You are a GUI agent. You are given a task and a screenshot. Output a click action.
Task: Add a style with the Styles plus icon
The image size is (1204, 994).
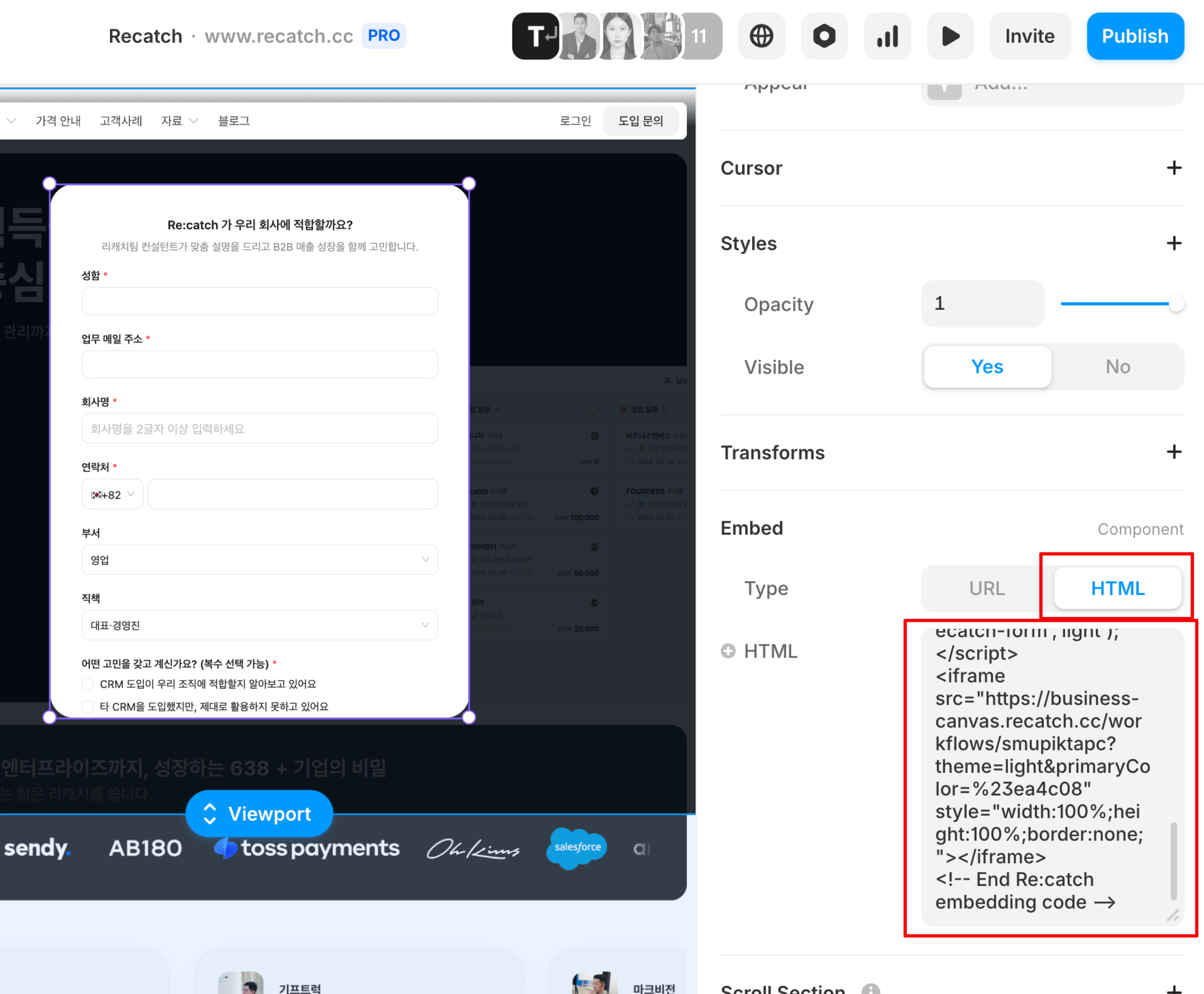tap(1174, 243)
